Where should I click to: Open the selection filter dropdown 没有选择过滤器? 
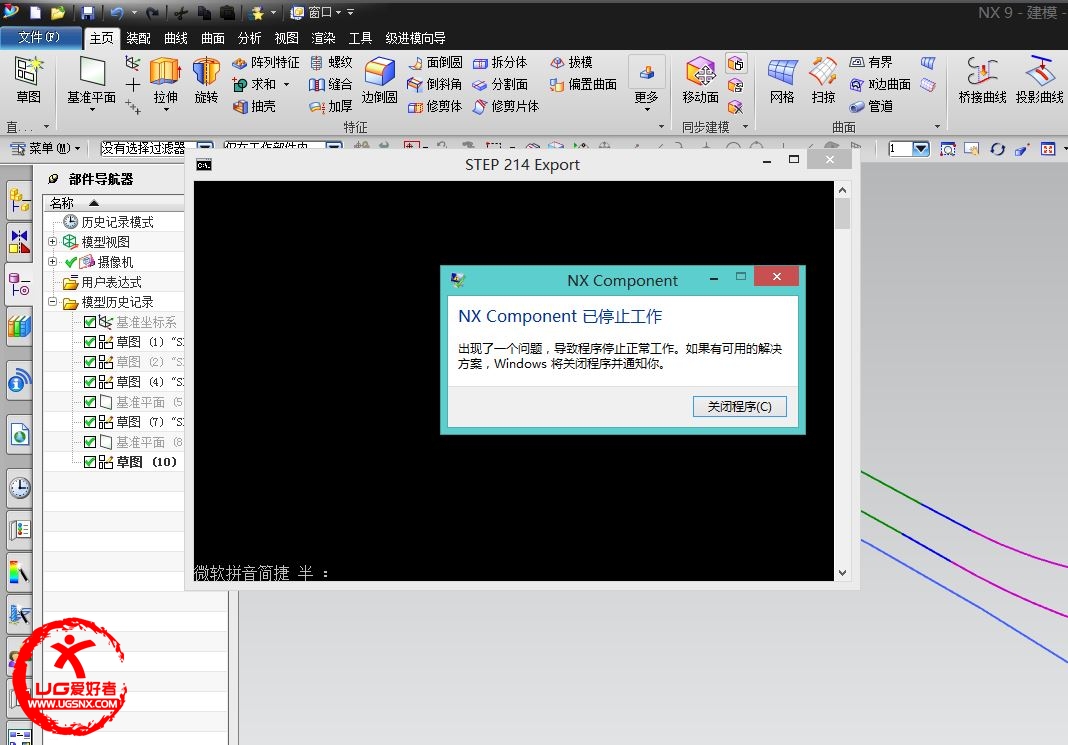tap(205, 147)
